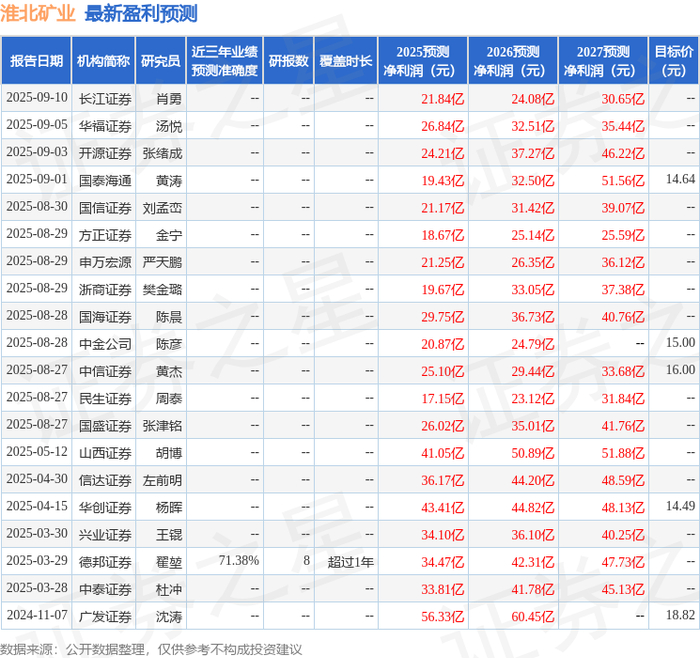Image resolution: width=700 pixels, height=658 pixels.
Task: Click institution 德邦证券
Action: click(x=105, y=562)
